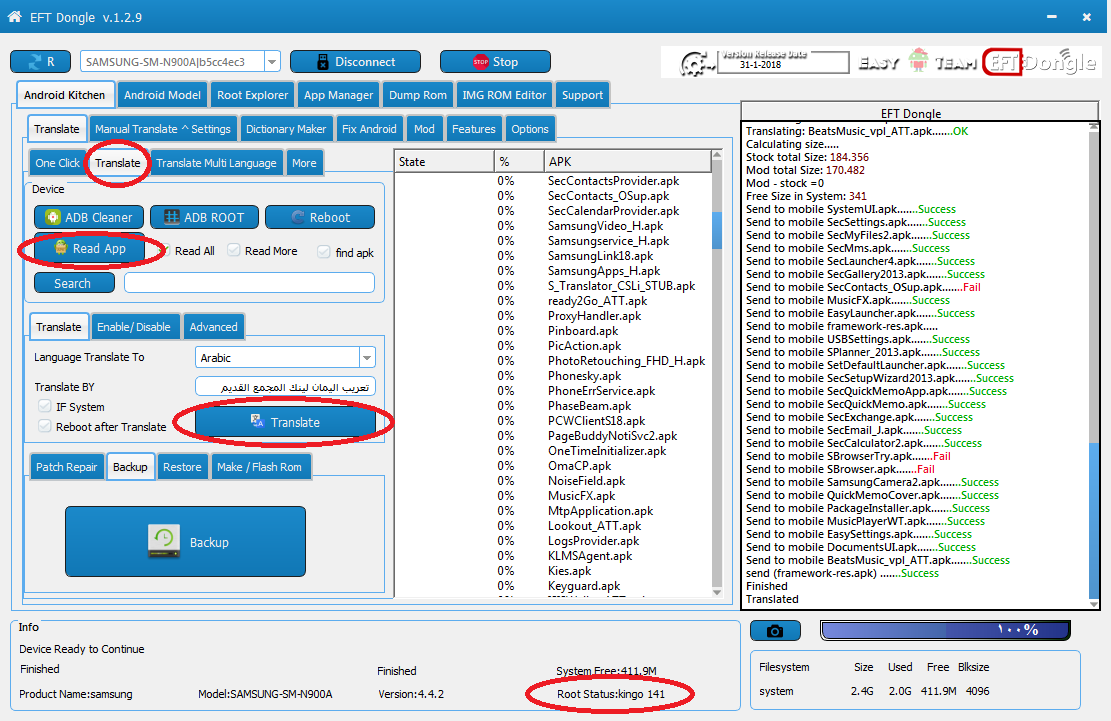
Task: Click the search text input field
Action: [x=249, y=283]
